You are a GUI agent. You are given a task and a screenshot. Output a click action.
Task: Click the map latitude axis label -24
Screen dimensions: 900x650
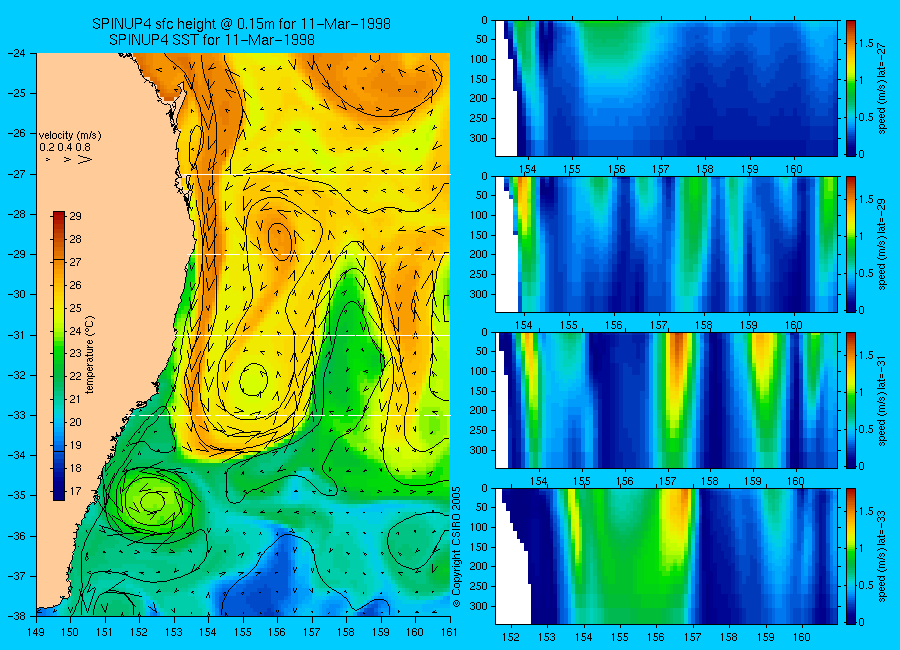click(18, 53)
